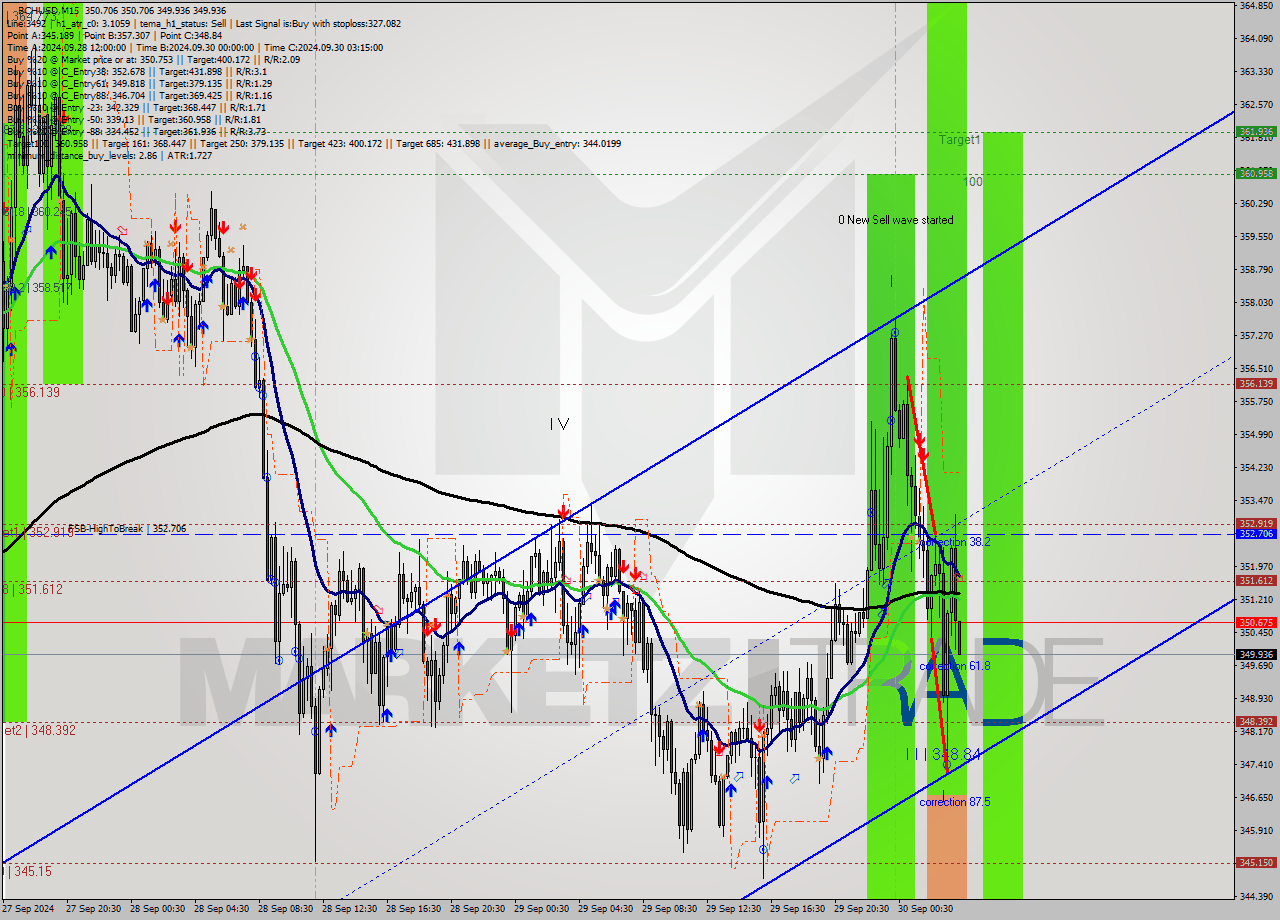Click the 'I V' wave label
The width and height of the screenshot is (1280, 920).
559,424
